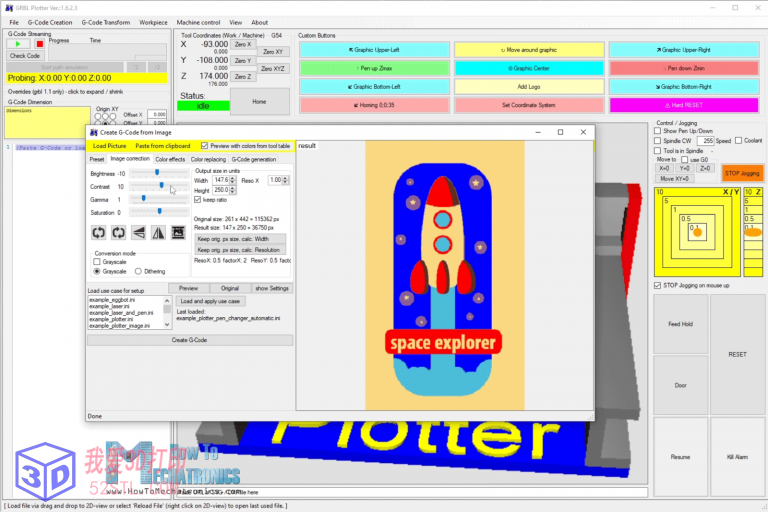Toggle Preview with colors from tool table
The image size is (768, 512).
click(204, 146)
